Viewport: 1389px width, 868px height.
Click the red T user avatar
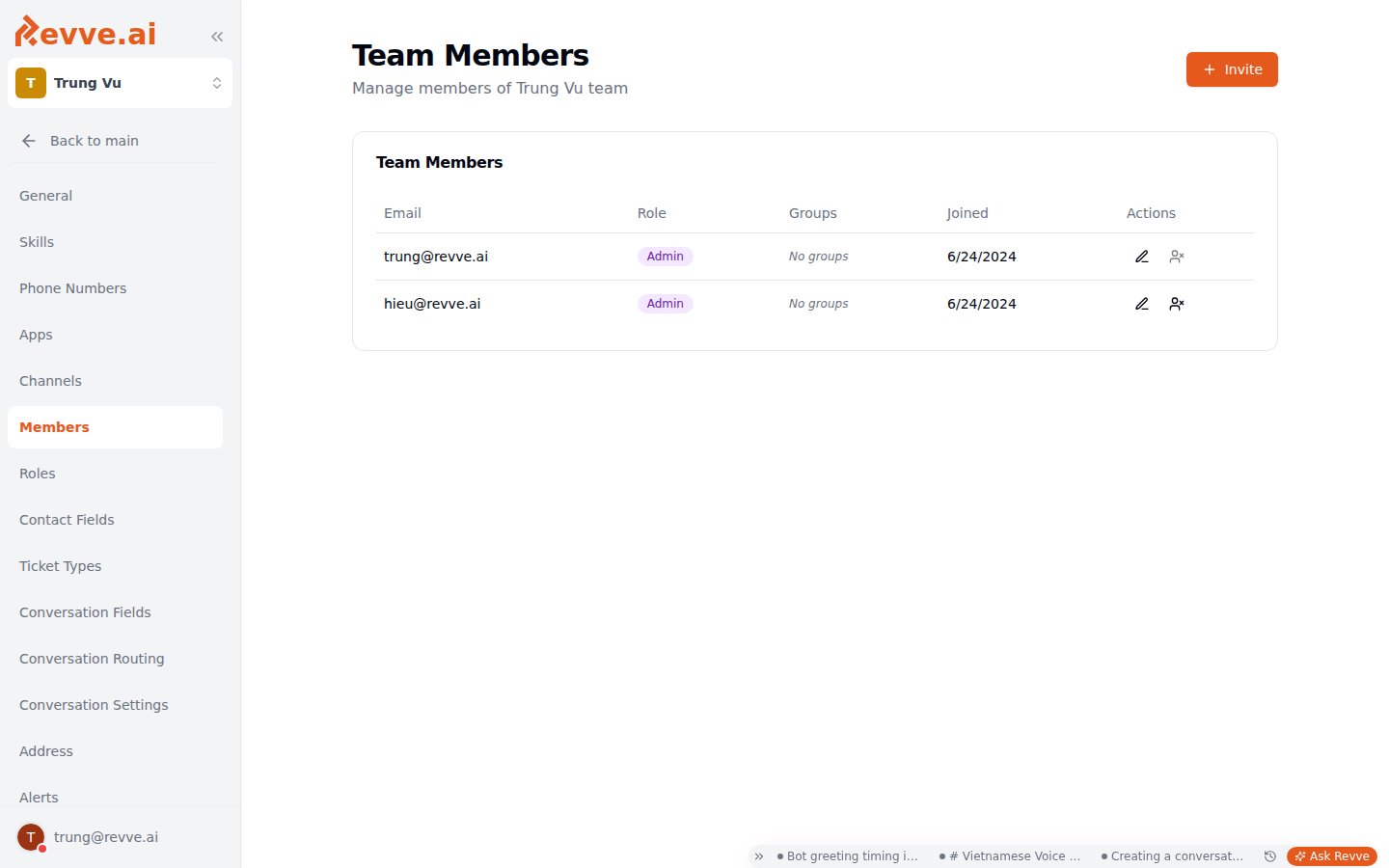(x=31, y=837)
